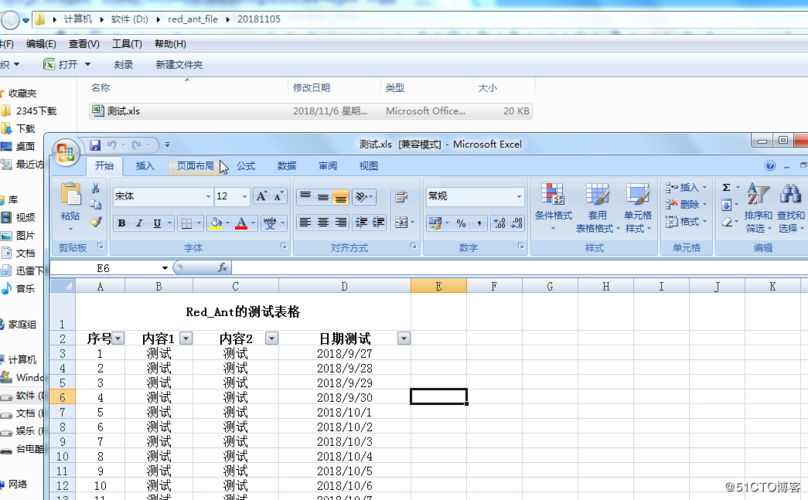Open Sort and Filter menu
808x500 pixels.
coord(758,207)
